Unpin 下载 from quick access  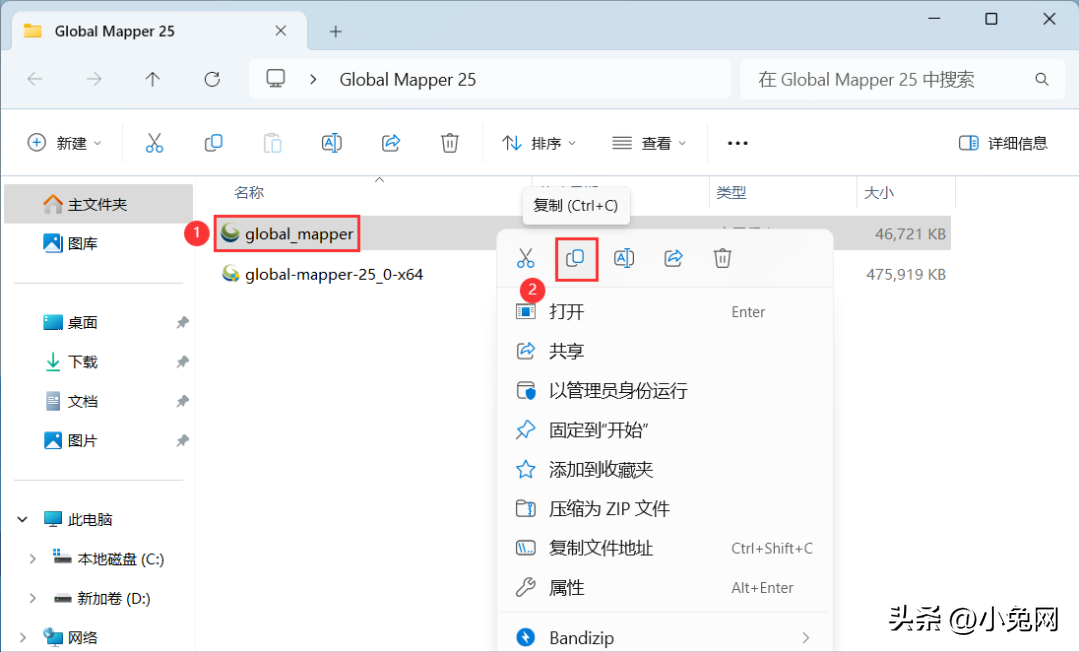click(x=182, y=361)
